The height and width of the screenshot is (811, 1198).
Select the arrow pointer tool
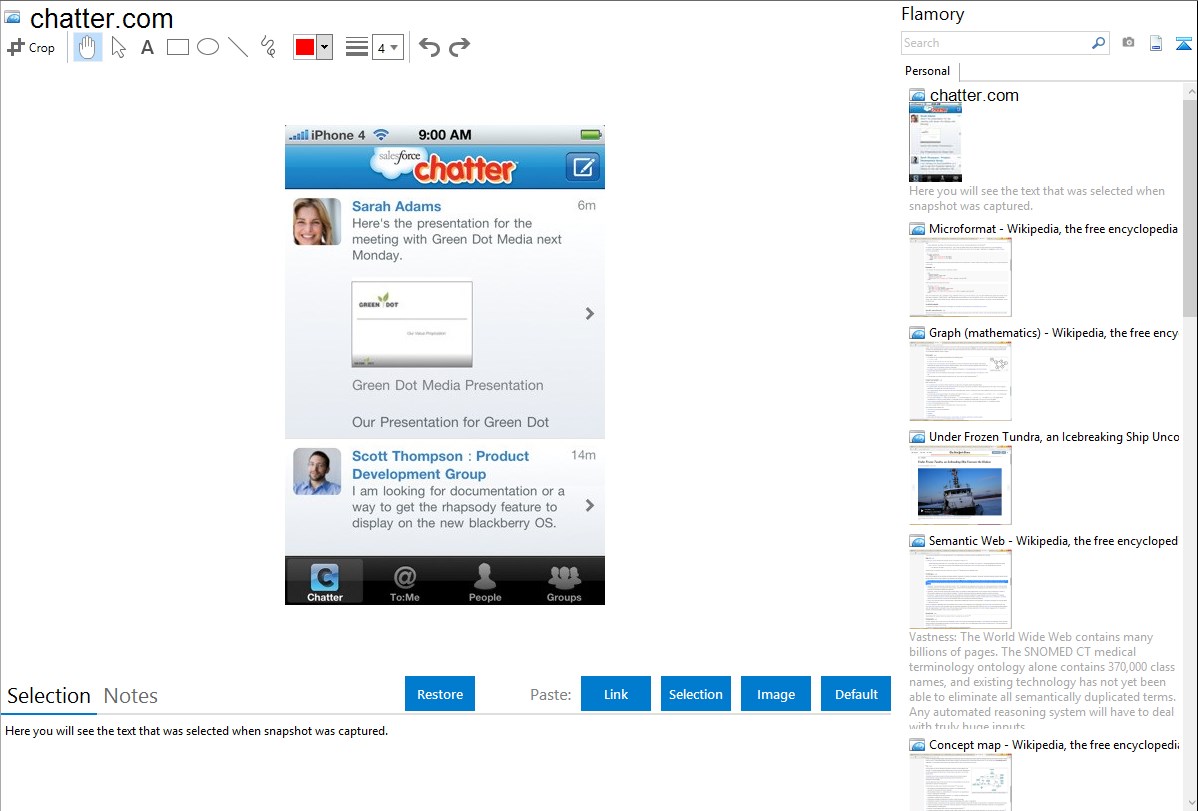coord(118,47)
